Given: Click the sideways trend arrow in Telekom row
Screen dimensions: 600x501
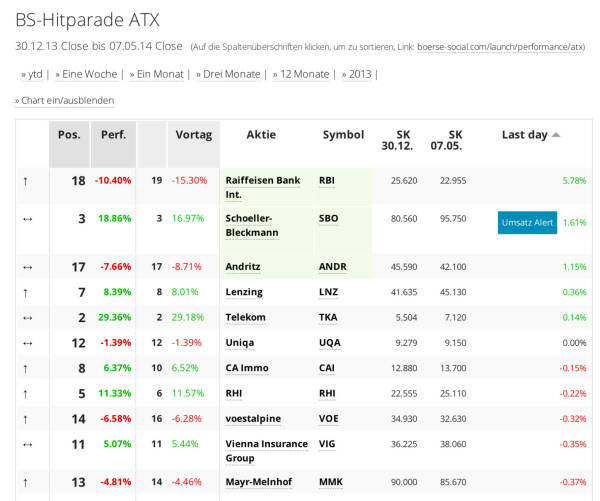Looking at the screenshot, I should coord(27,317).
